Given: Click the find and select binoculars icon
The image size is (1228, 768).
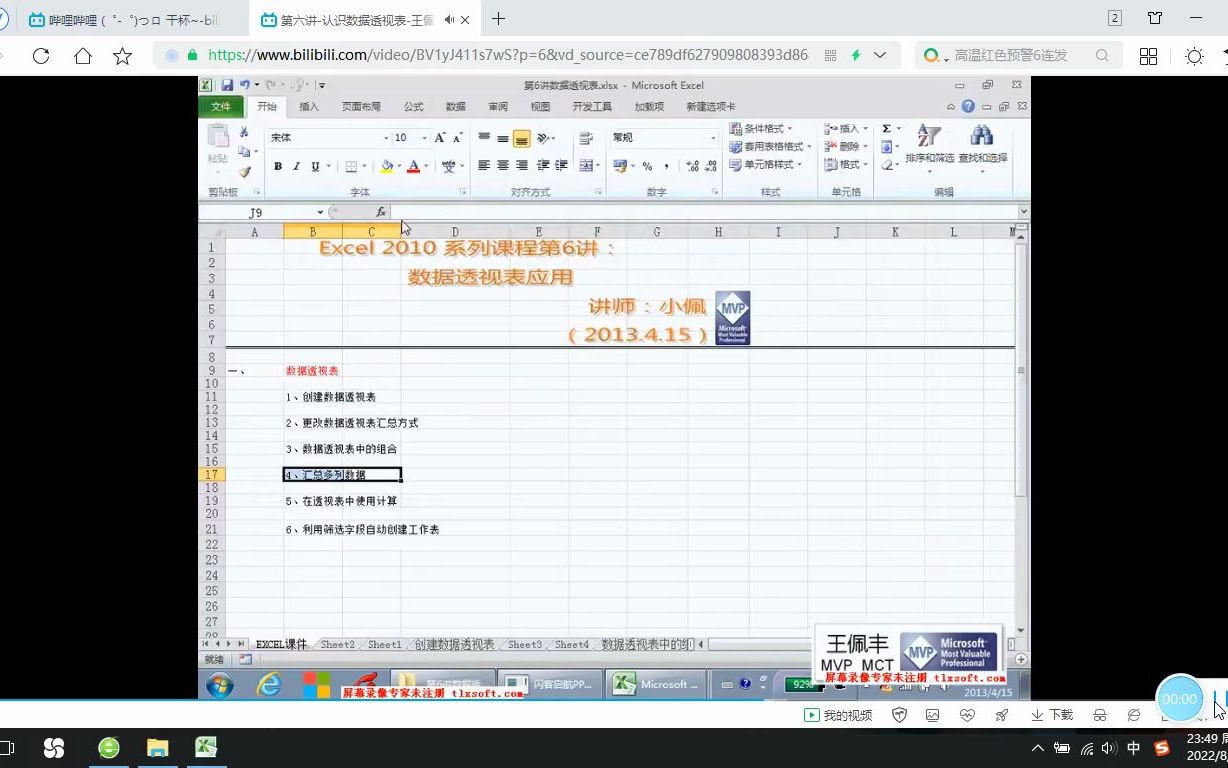Looking at the screenshot, I should 981,135.
